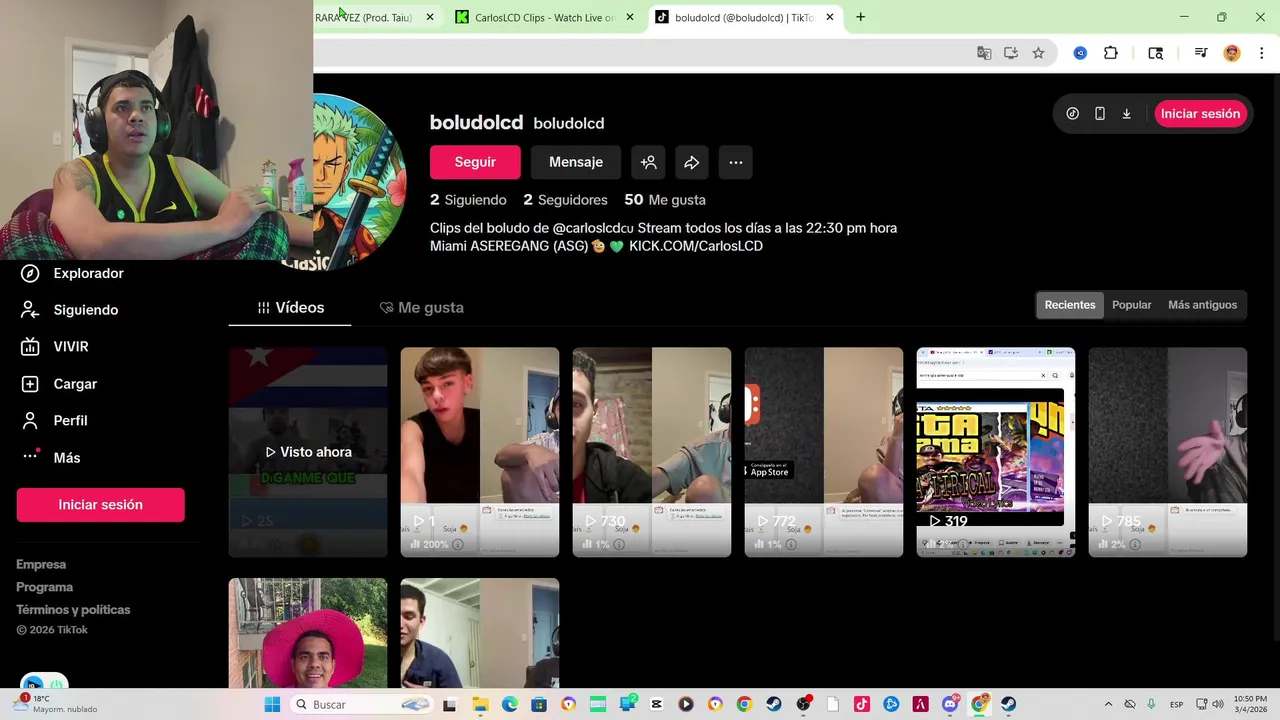
Task: View the 2 Siguiendo list
Action: pos(468,200)
